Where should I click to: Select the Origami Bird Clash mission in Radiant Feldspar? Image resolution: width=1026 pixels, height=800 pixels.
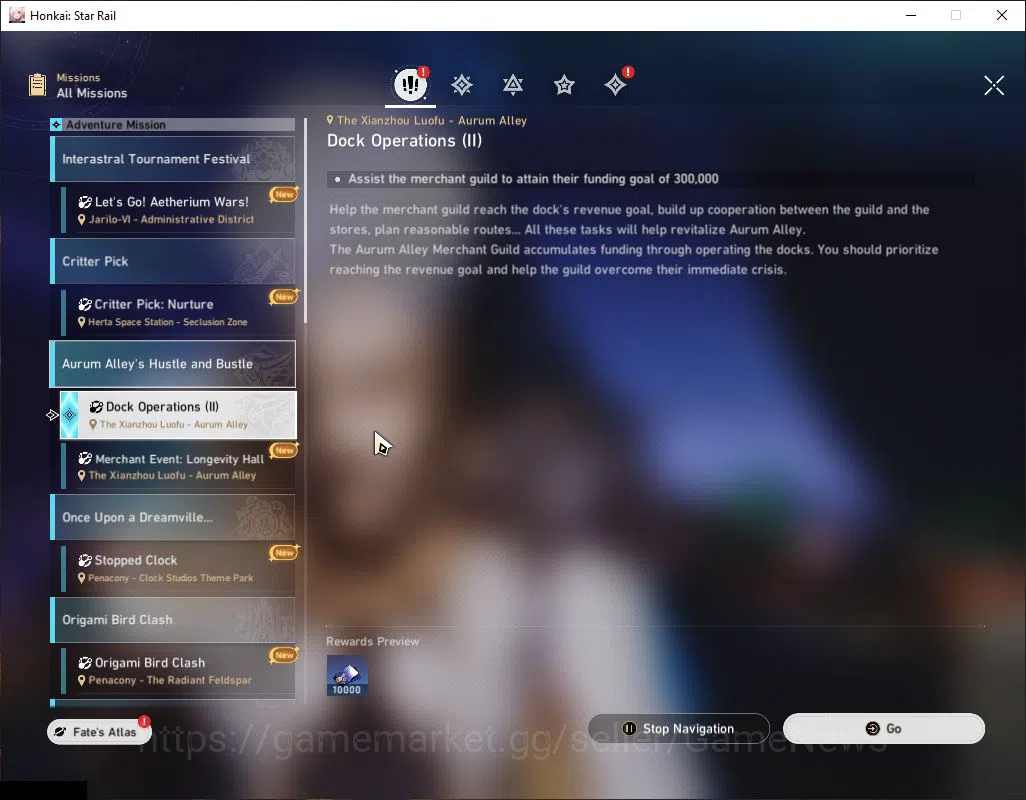pos(178,670)
